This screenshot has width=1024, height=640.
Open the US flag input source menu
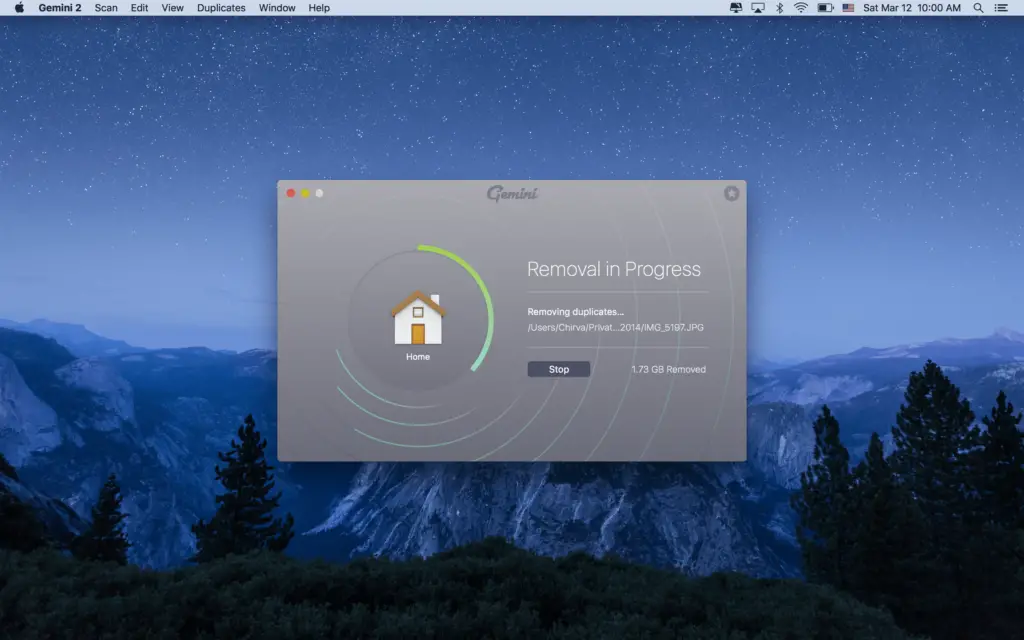click(848, 8)
